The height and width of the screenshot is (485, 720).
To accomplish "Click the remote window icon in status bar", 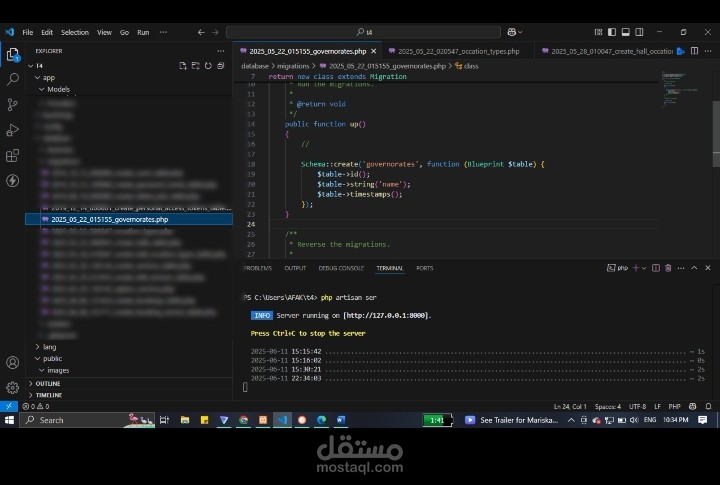I will click(x=9, y=406).
